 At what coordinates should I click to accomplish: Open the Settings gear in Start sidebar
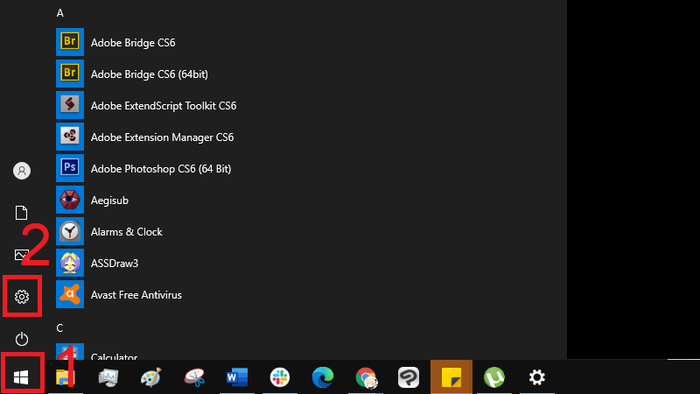tap(21, 297)
